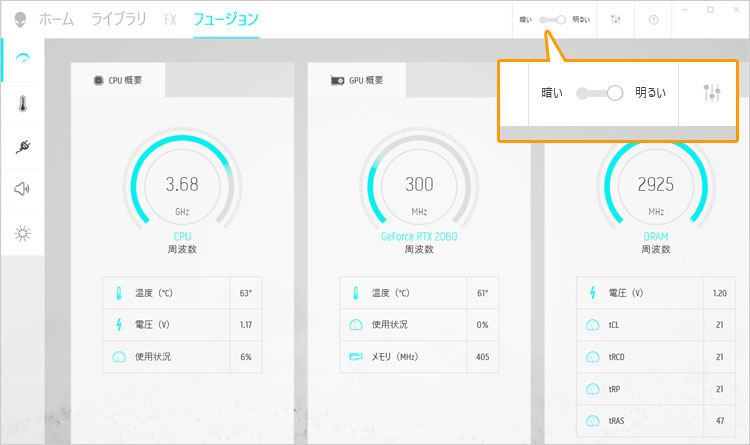Open the audio speaker sidebar section
This screenshot has height=445, width=750.
click(x=22, y=189)
